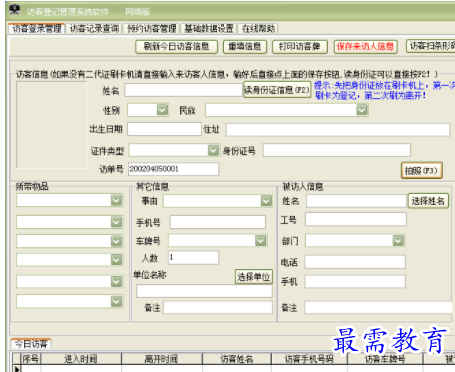
Task: Click the 住址 input field
Action: (x=338, y=129)
